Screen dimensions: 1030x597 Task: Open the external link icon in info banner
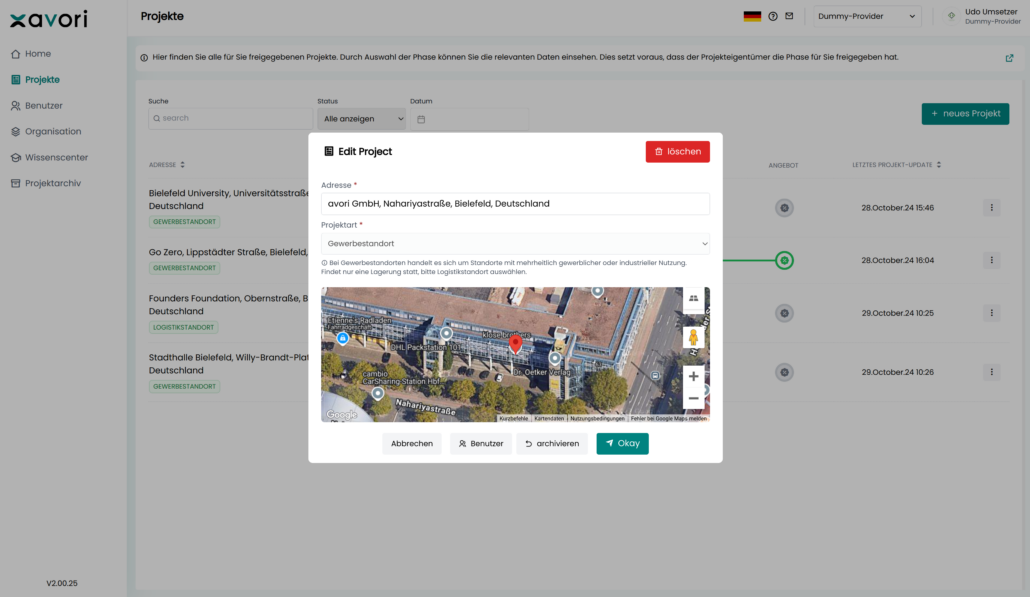coord(1010,58)
